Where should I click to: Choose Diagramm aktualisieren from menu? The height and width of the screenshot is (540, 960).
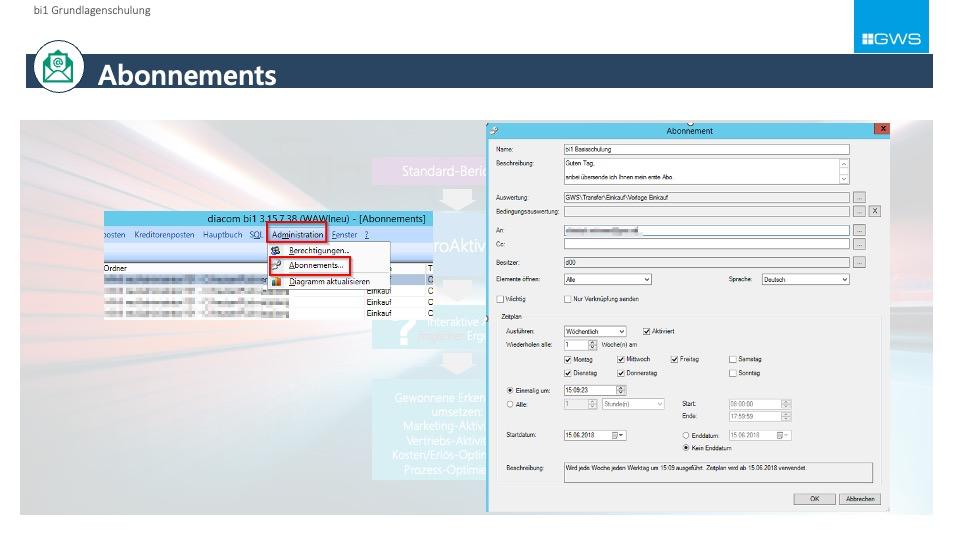pos(329,282)
